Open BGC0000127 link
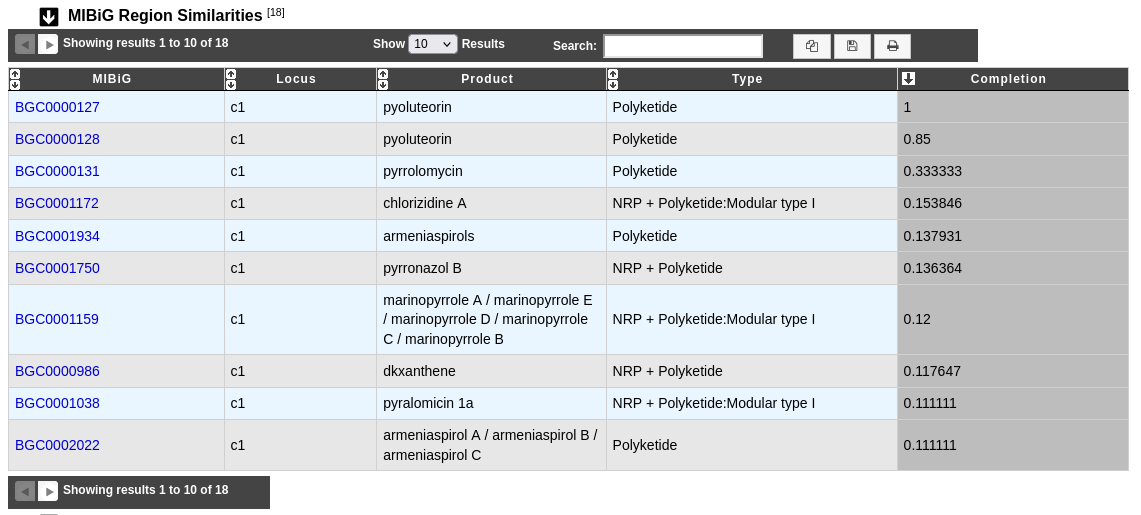1141x515 pixels. click(x=57, y=107)
